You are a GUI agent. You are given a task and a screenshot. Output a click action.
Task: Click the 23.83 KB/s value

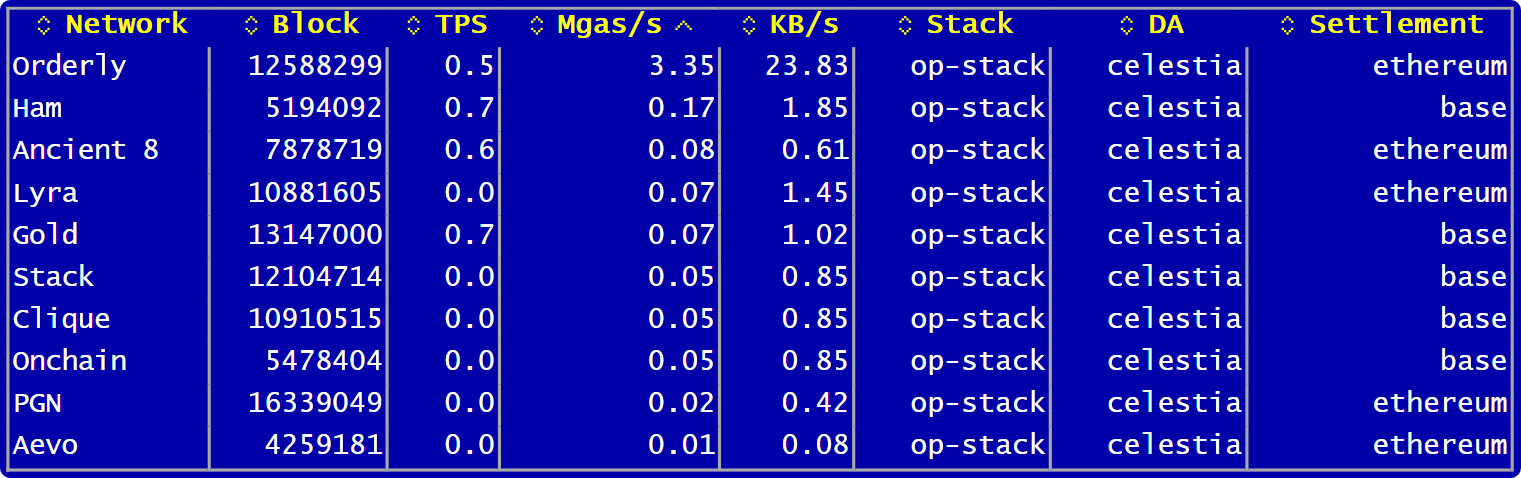coord(807,66)
